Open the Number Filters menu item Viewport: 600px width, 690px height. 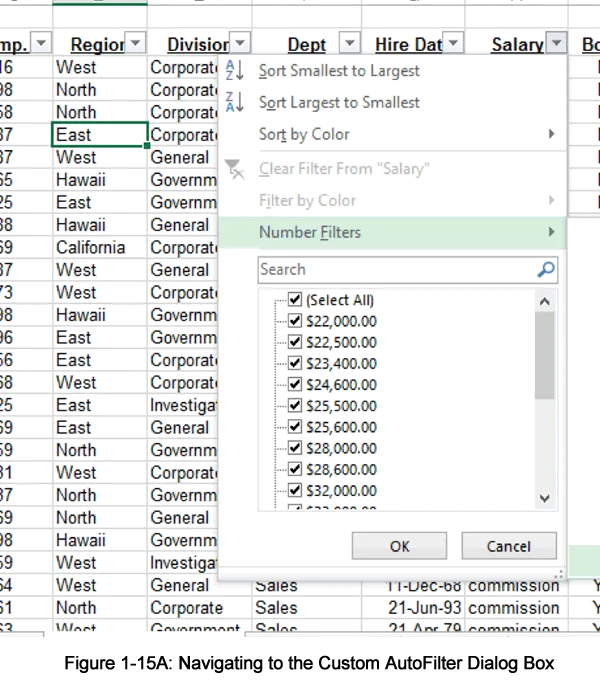click(310, 233)
